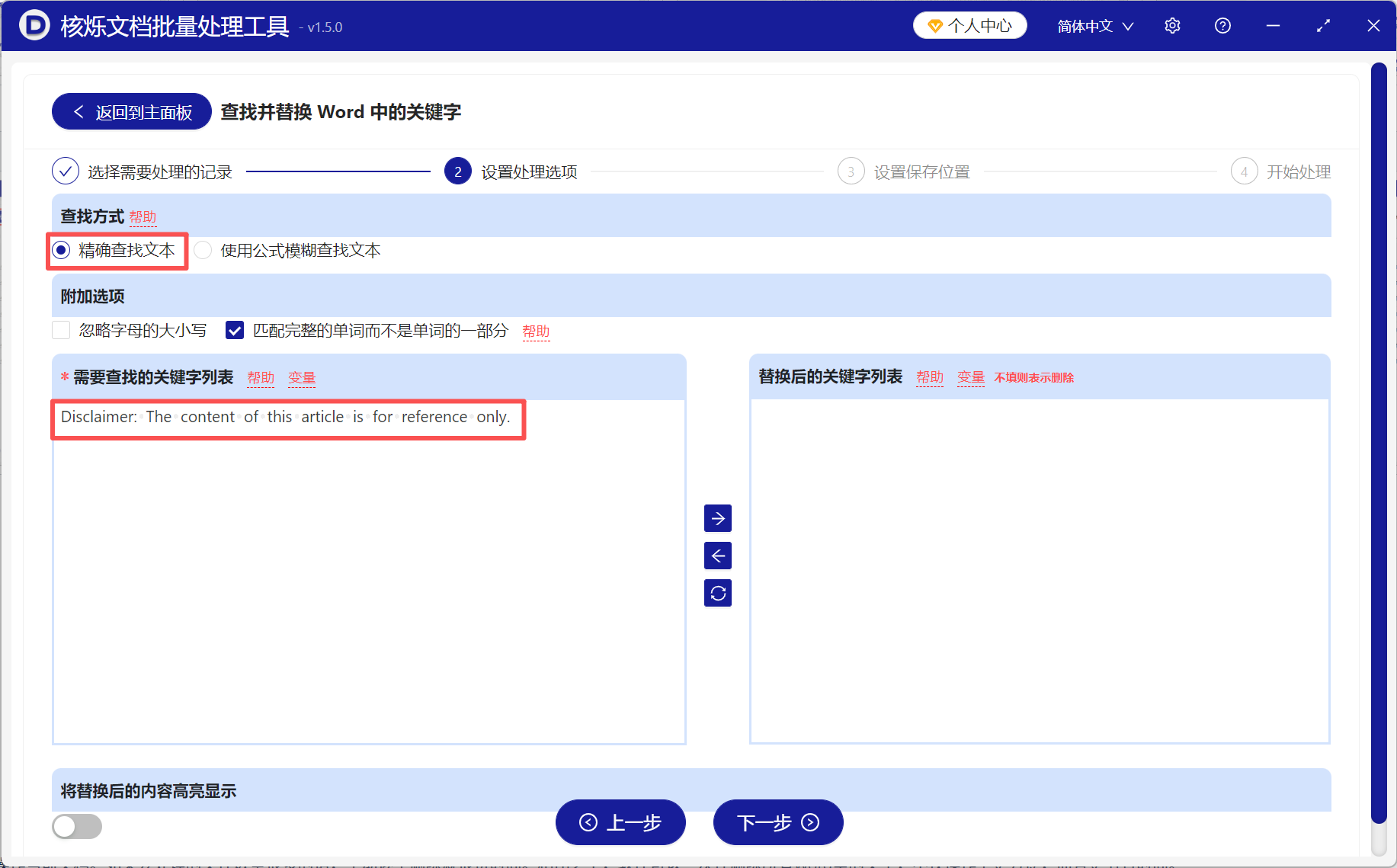Click 变量 link above the keyword list

point(302,377)
